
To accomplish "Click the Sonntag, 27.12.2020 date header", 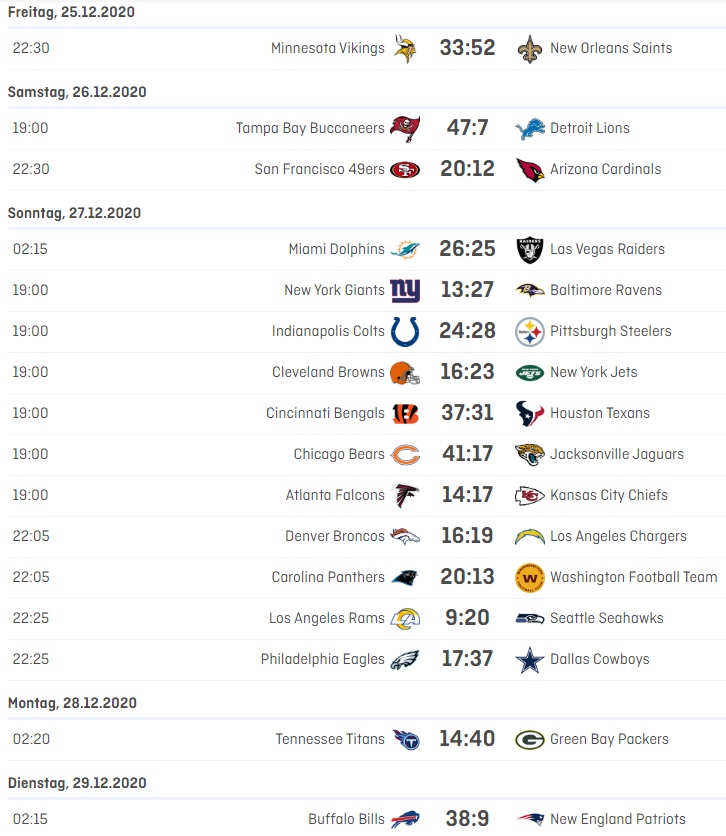I will 74,213.
